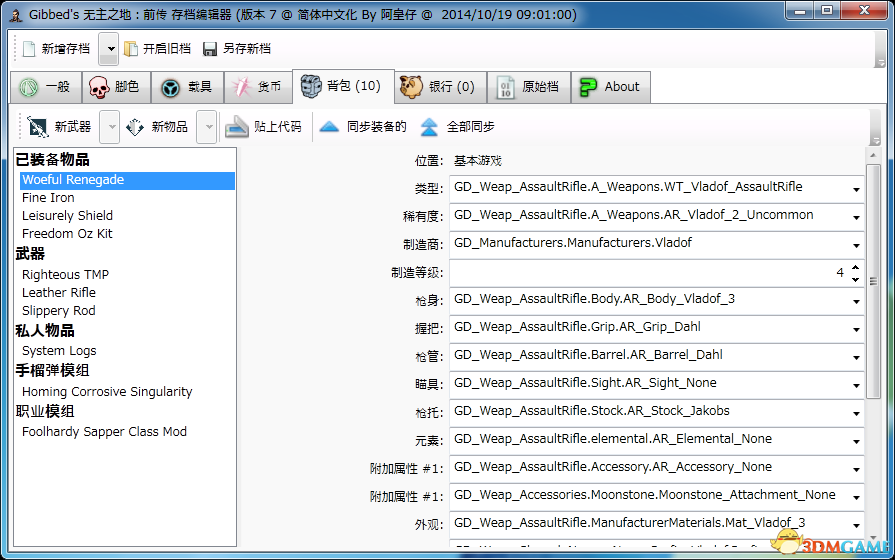Screen dimensions: 895x560
Task: Close the Gibbed's editor window
Action: coord(864,11)
